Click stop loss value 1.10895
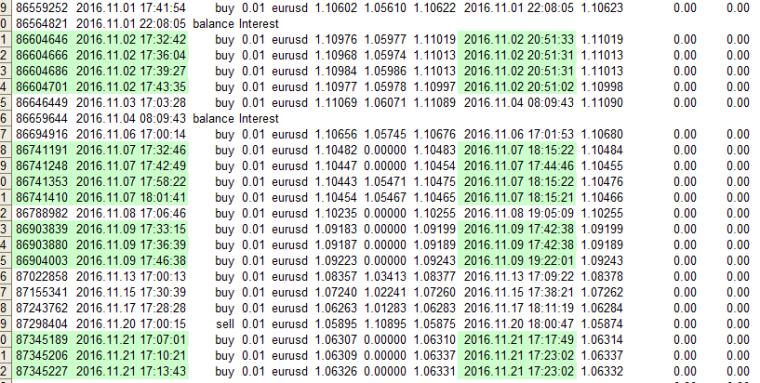 pos(385,324)
